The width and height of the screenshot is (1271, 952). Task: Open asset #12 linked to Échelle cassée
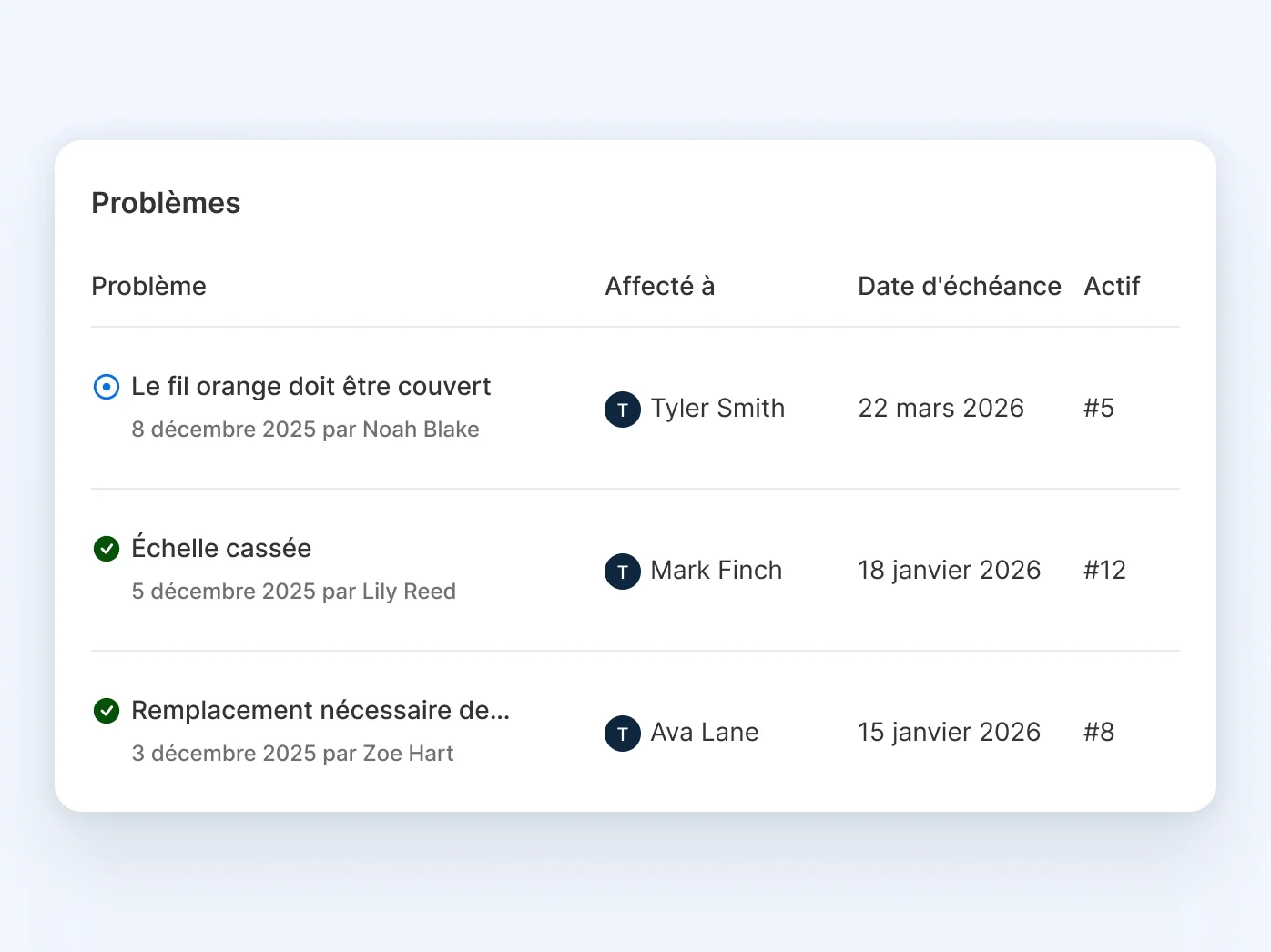[x=1104, y=570]
